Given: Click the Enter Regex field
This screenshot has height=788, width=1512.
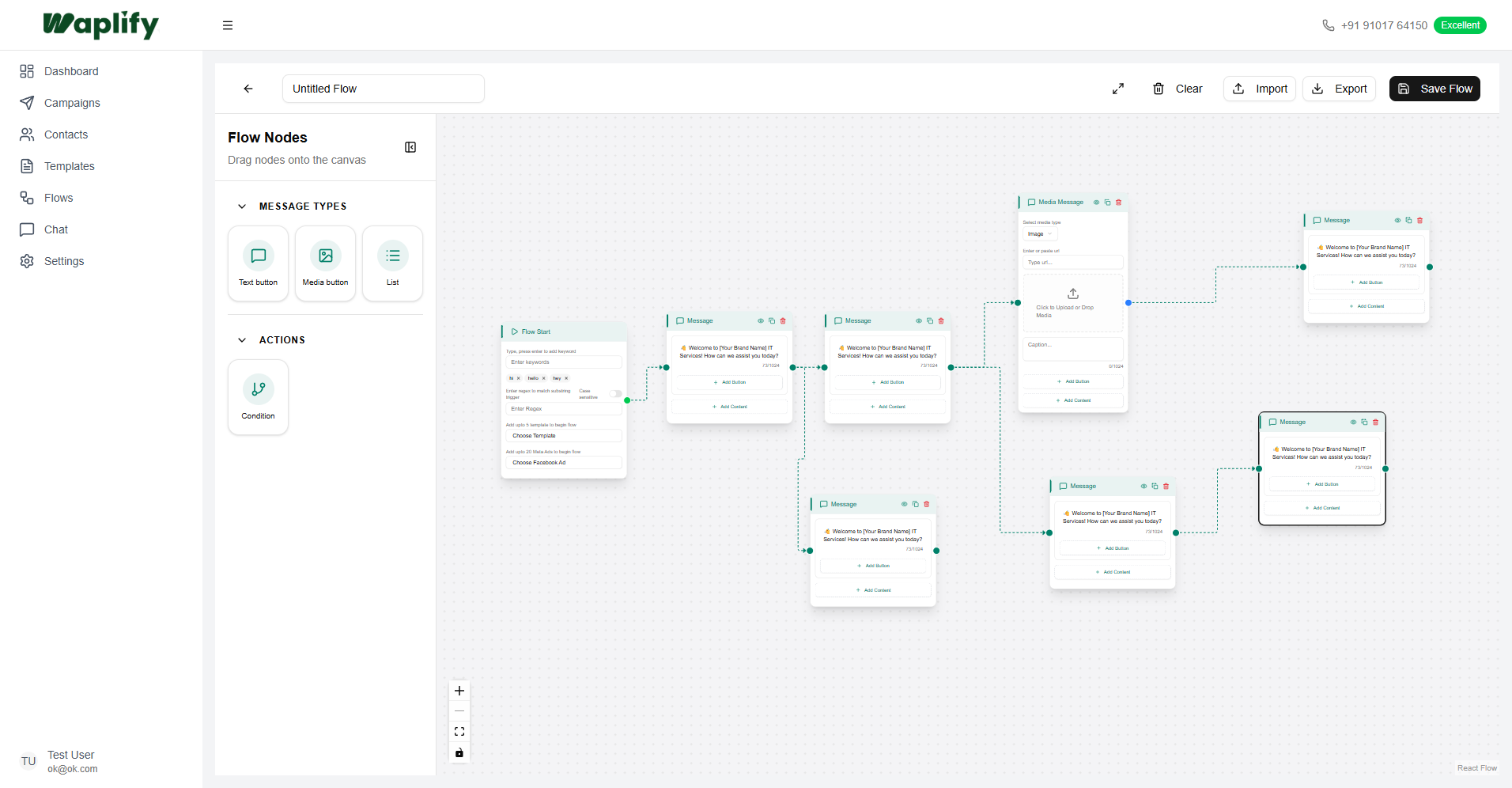Looking at the screenshot, I should tap(564, 409).
